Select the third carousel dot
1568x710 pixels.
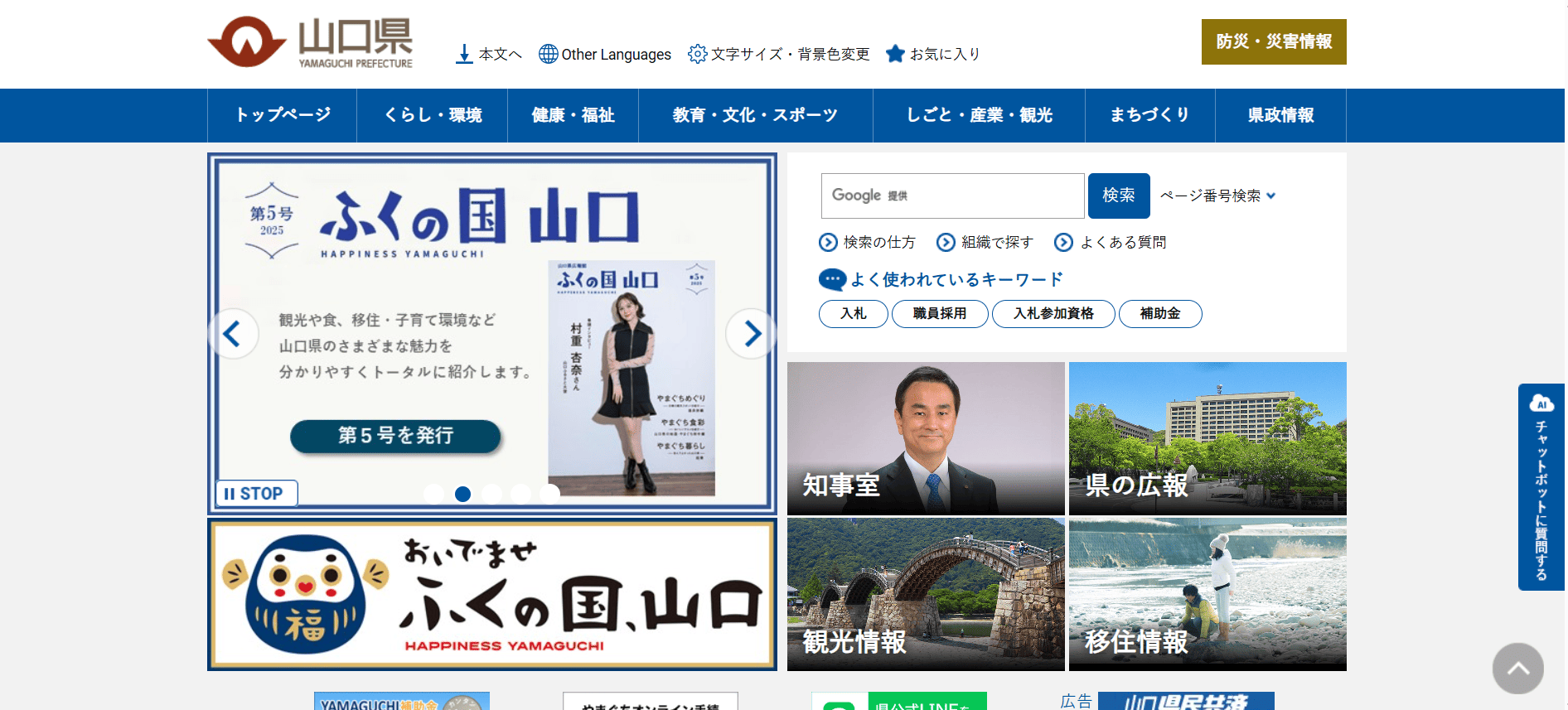point(492,494)
